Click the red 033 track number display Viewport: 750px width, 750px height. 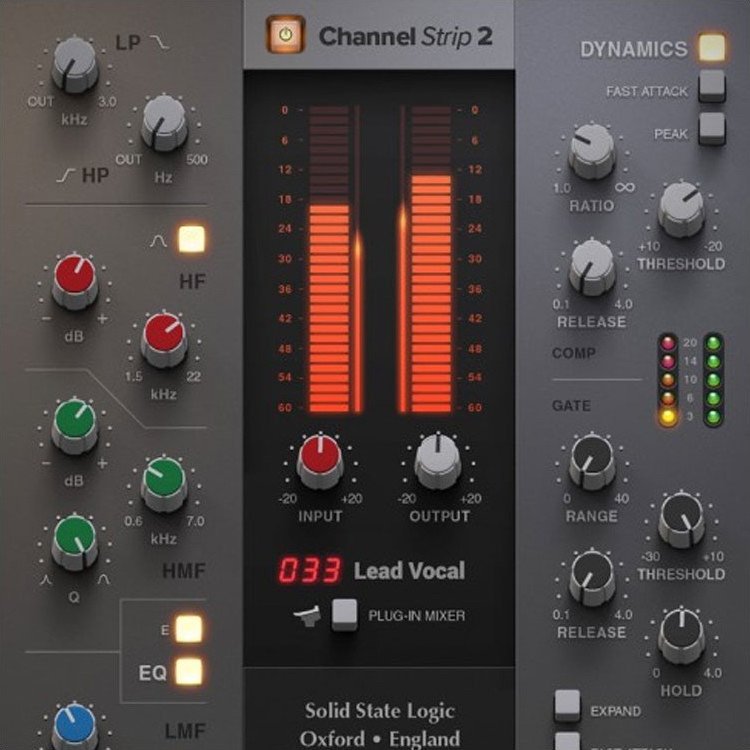click(310, 570)
